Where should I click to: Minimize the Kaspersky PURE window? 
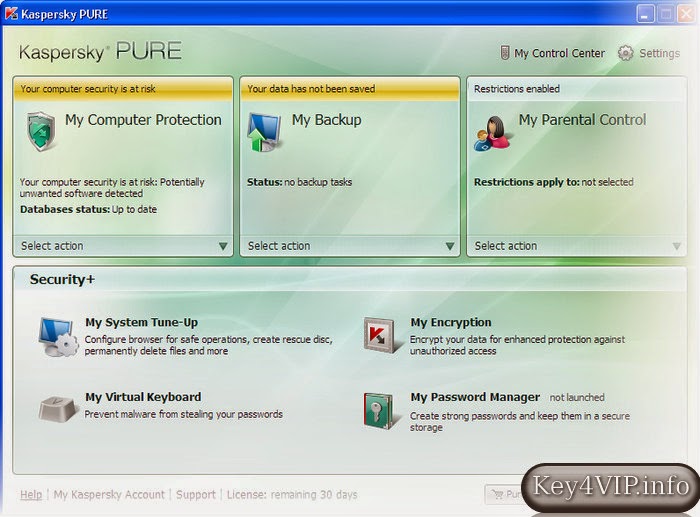click(645, 14)
